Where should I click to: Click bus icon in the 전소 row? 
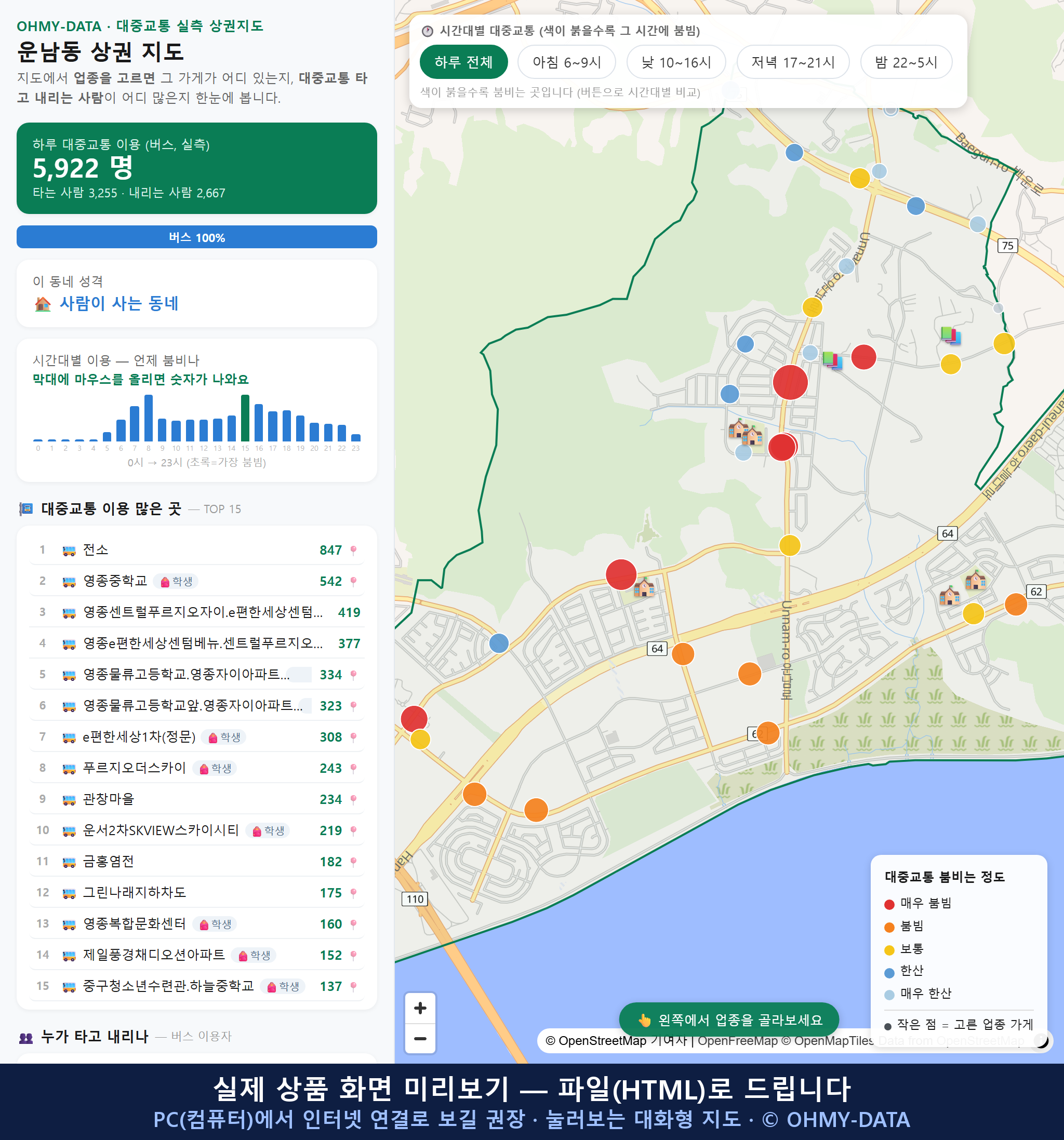click(x=69, y=551)
